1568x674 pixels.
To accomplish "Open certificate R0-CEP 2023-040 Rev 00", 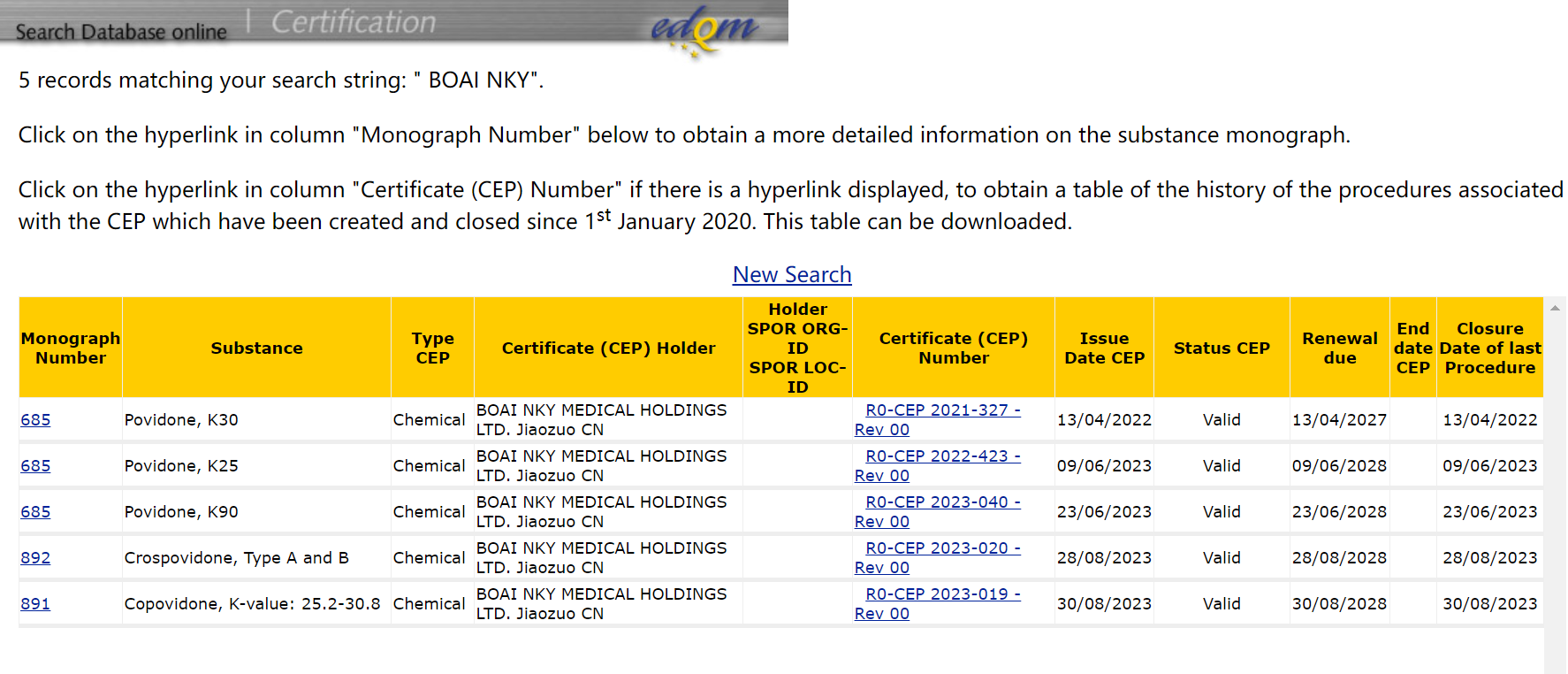I will tap(942, 502).
